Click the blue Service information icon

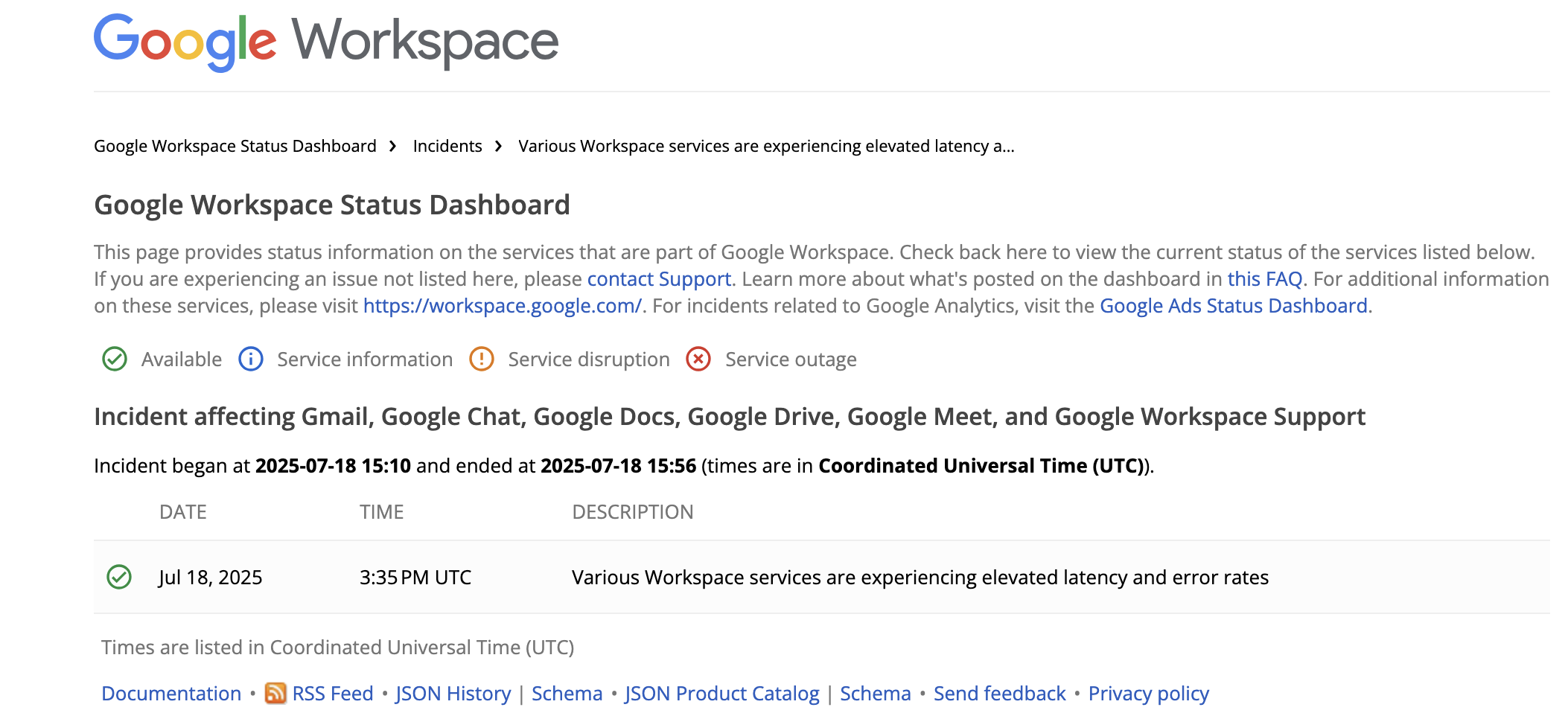251,359
